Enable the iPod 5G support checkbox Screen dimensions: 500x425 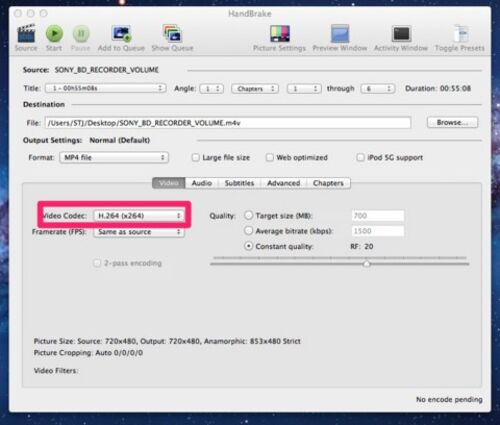360,157
